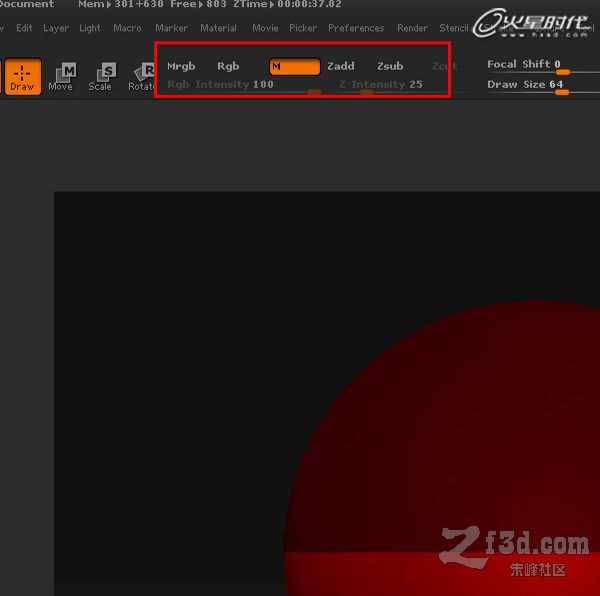Adjust the Focal Shift slider

[543, 67]
